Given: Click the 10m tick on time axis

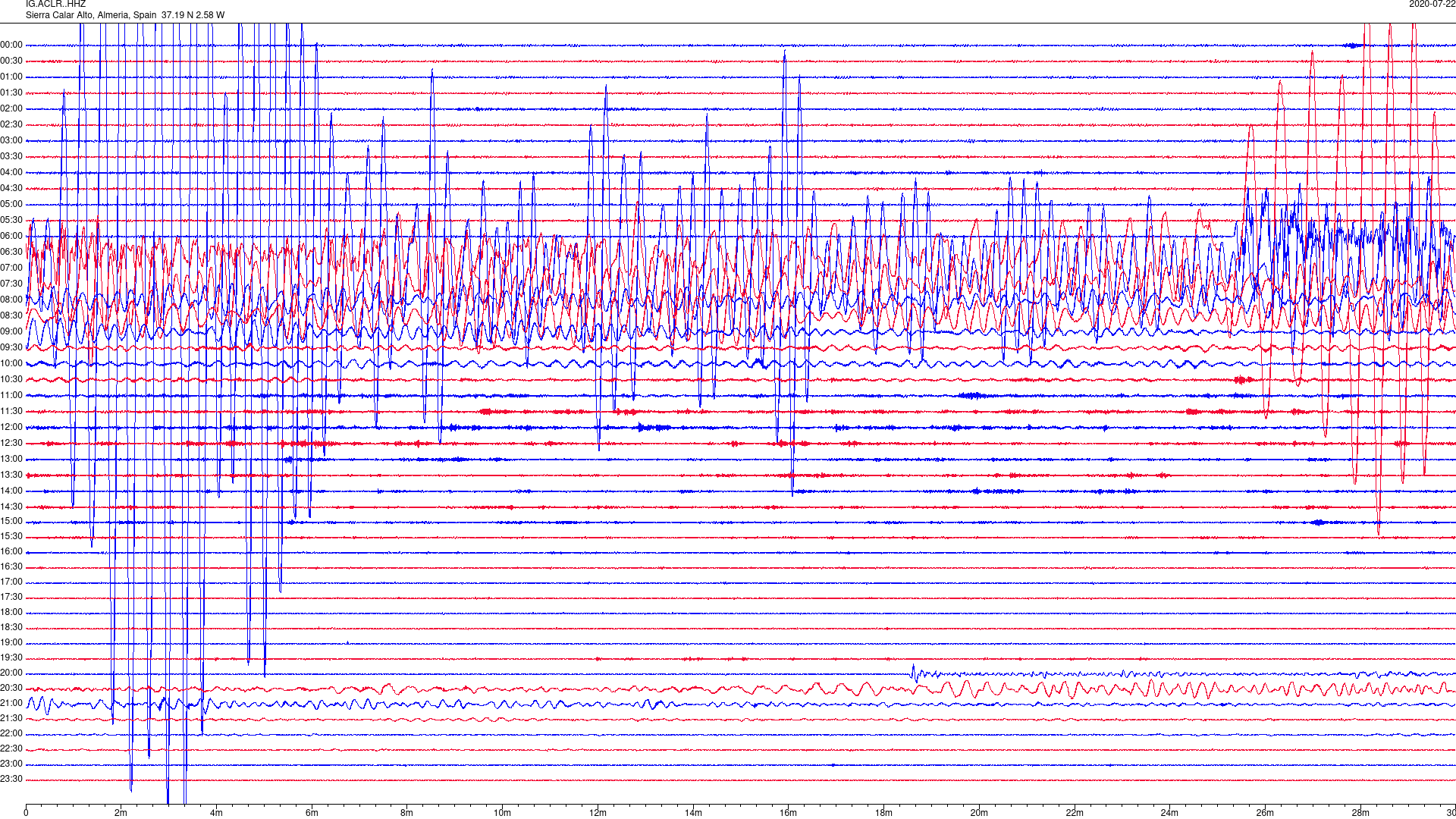Looking at the screenshot, I should coord(502,813).
